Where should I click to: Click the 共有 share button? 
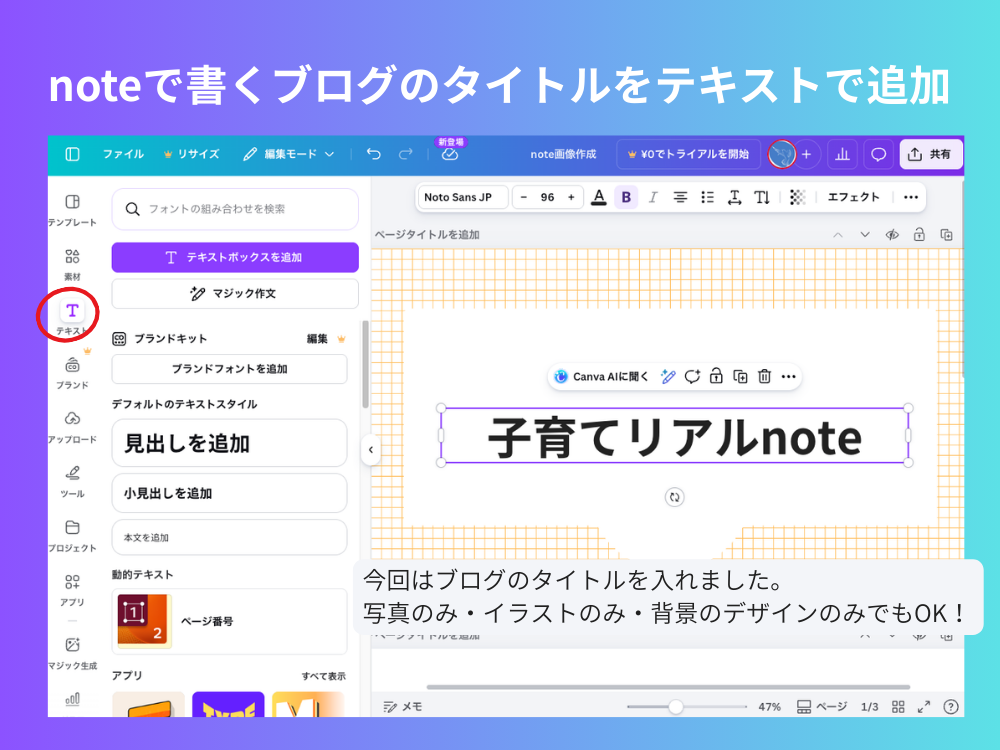pos(930,154)
